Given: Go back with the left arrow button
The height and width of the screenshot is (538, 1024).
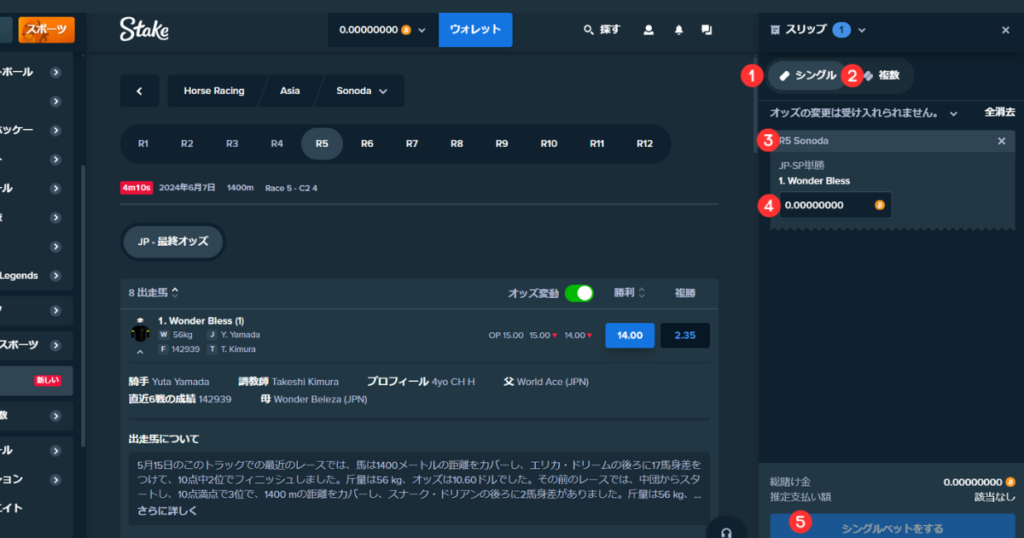Looking at the screenshot, I should [x=139, y=91].
